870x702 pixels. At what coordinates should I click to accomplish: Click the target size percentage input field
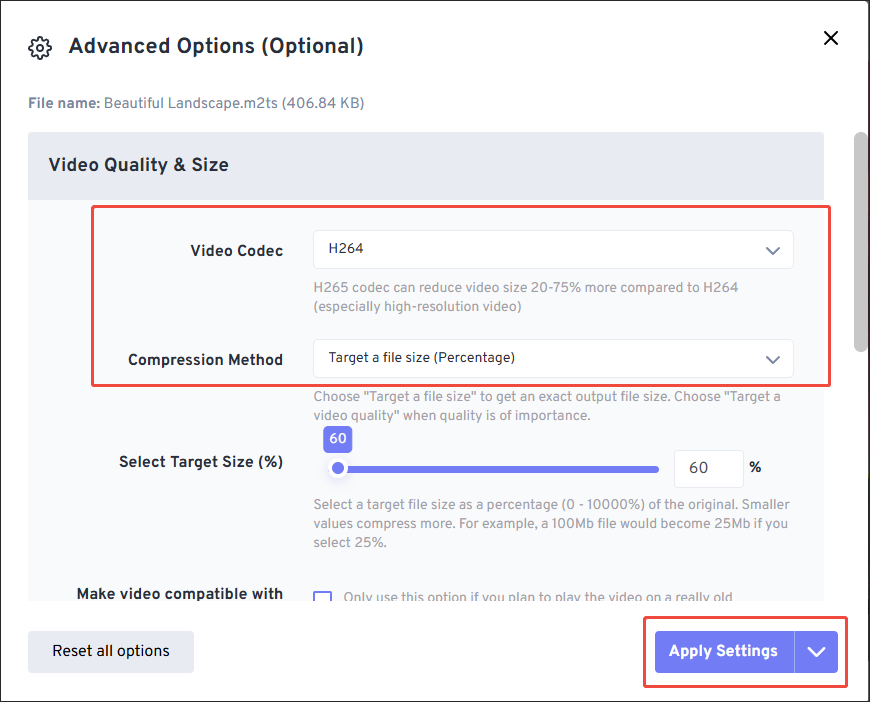point(709,468)
